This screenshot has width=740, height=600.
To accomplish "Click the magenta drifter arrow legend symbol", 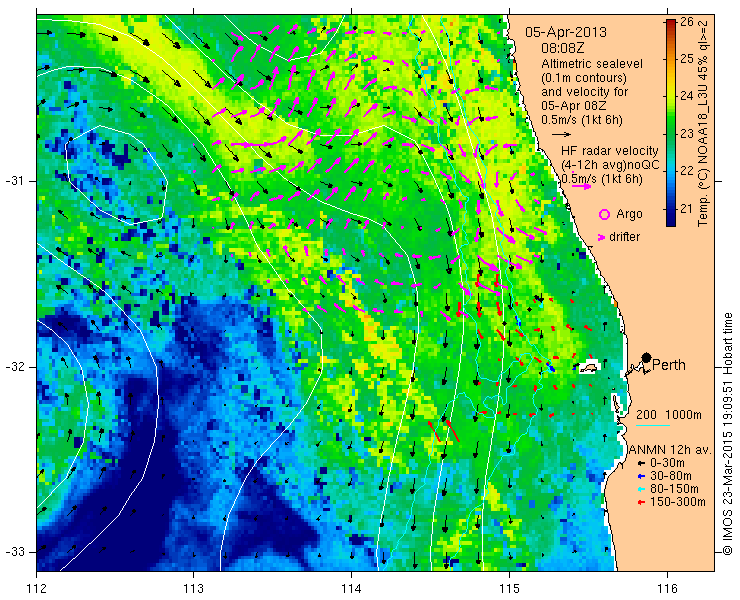I will [x=602, y=237].
